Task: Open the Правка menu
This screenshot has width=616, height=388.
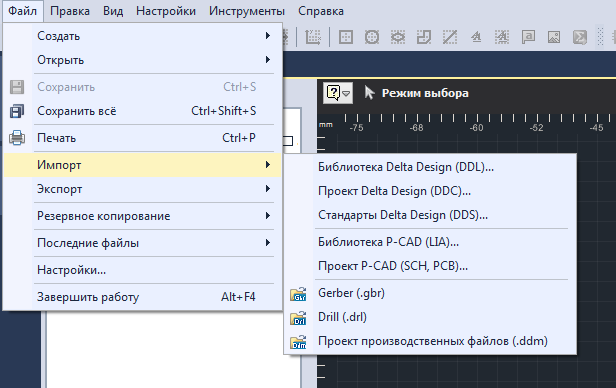Action: click(70, 11)
